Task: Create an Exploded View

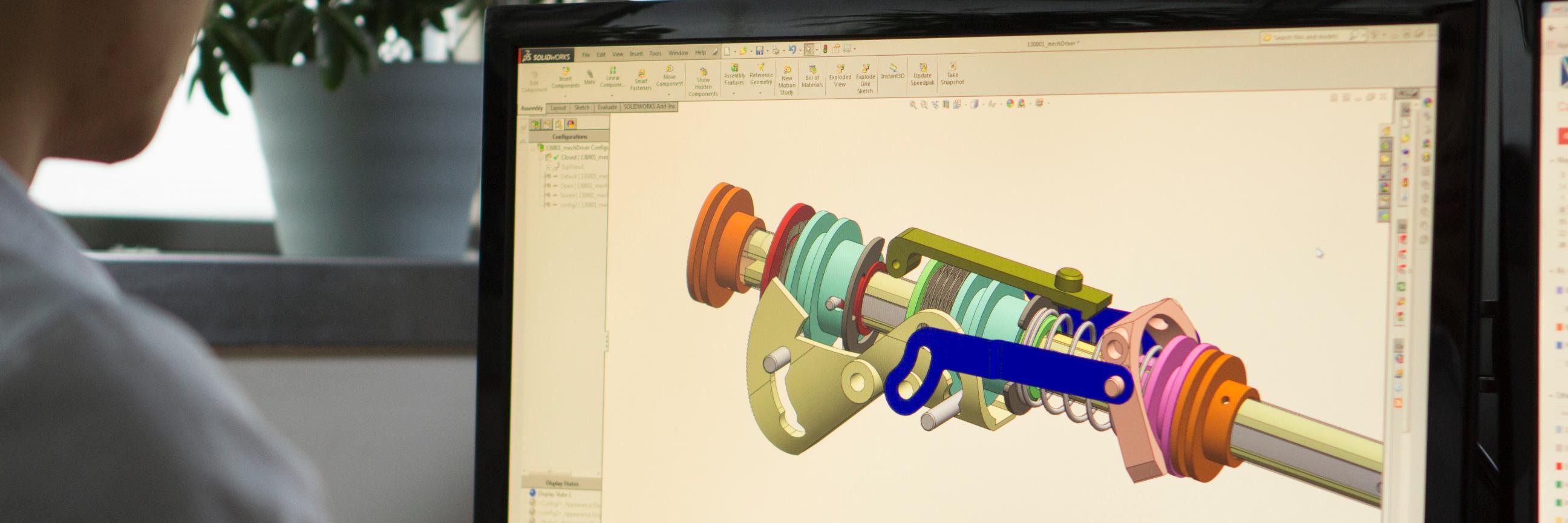Action: tap(840, 77)
